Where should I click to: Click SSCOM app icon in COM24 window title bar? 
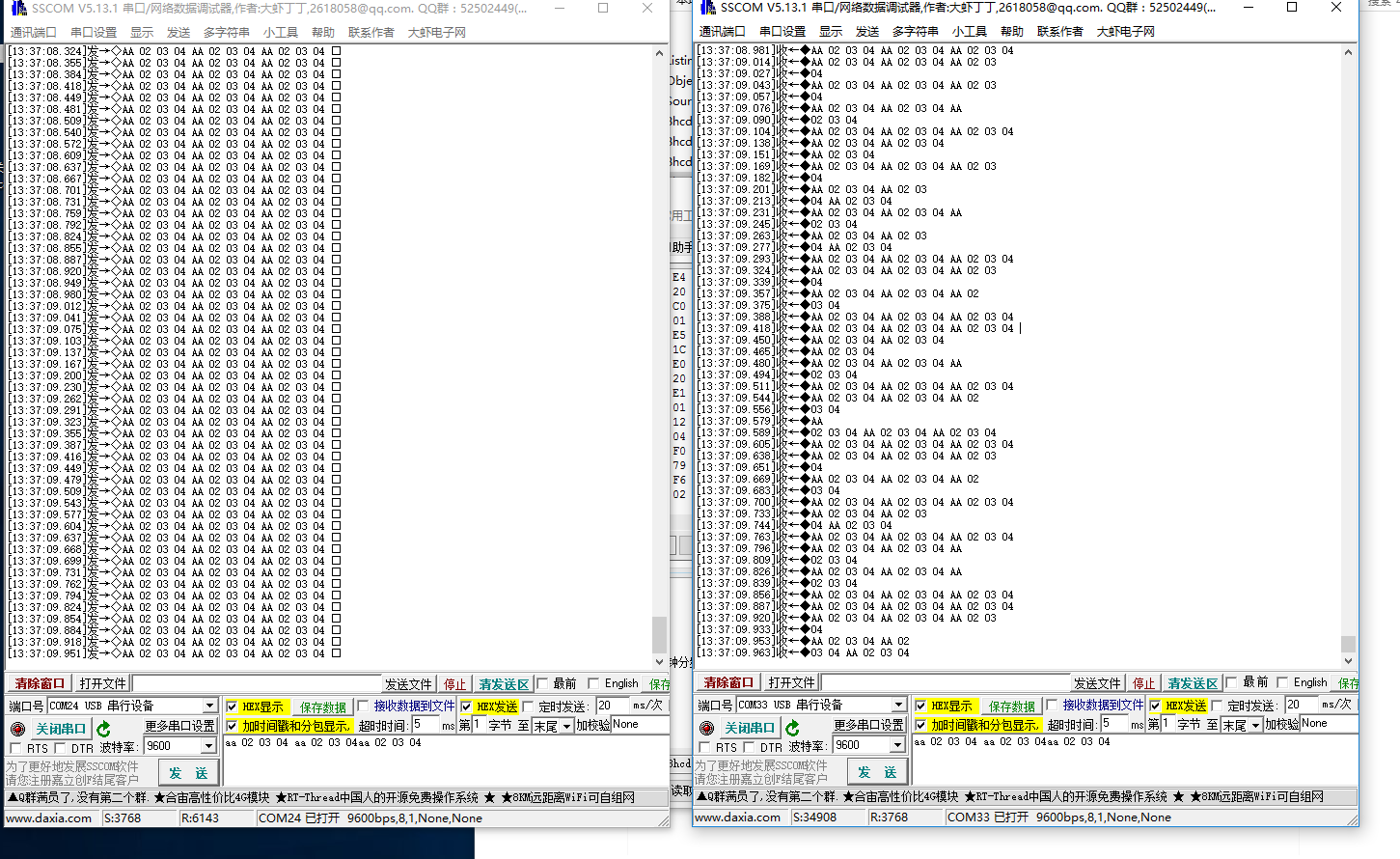18,9
